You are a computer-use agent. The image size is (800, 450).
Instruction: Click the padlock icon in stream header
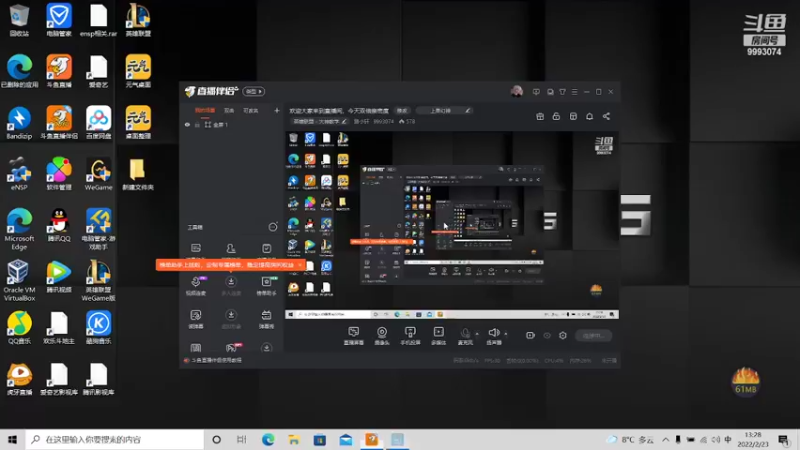tap(556, 116)
